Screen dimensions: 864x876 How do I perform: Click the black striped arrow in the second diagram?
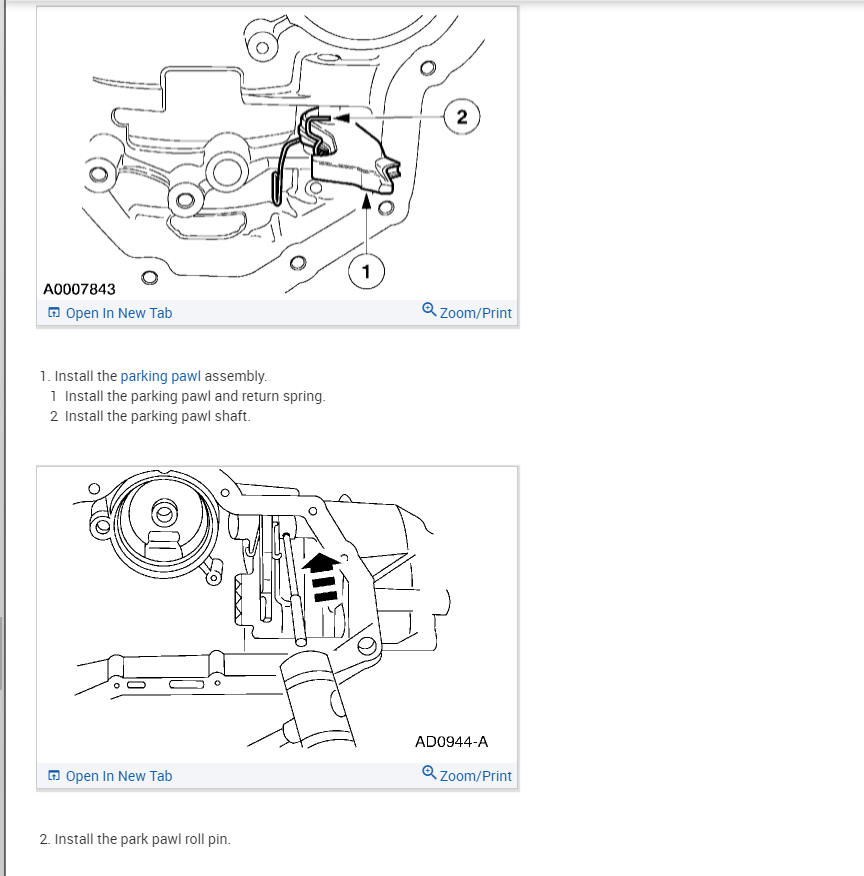coord(322,577)
